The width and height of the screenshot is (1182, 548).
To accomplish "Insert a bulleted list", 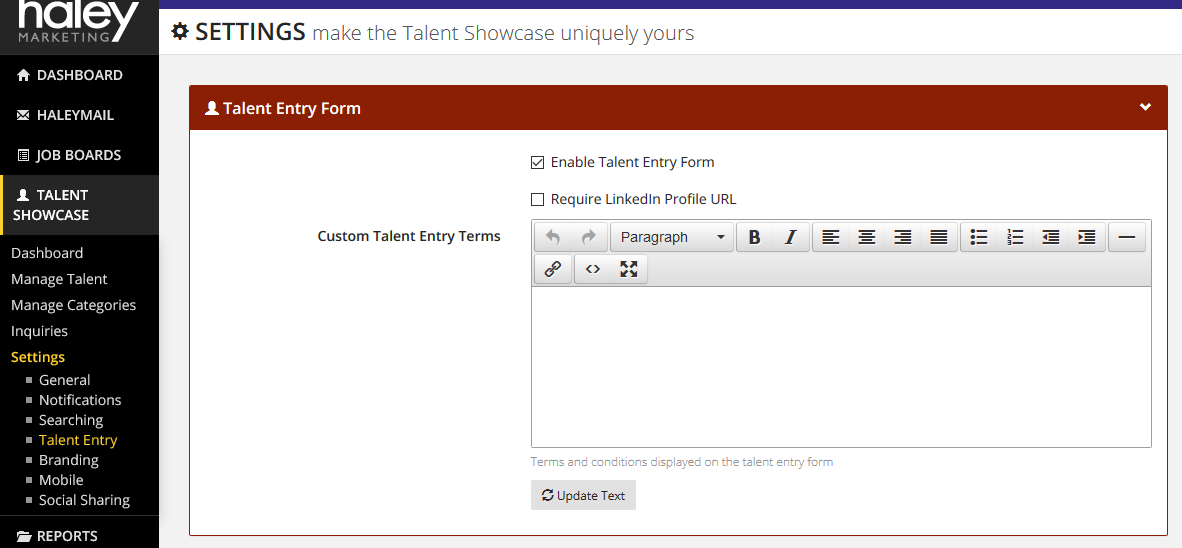I will [978, 237].
